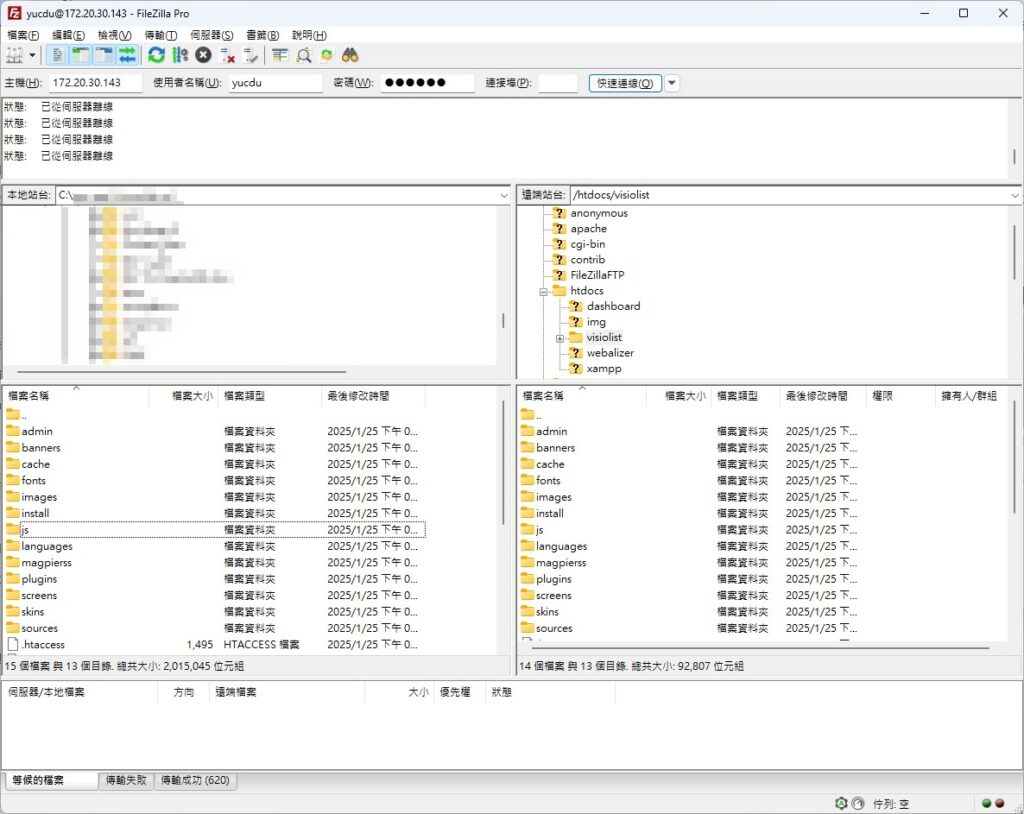Click the Refresh file lists icon
Screen dimensions: 1024x814
coord(156,55)
